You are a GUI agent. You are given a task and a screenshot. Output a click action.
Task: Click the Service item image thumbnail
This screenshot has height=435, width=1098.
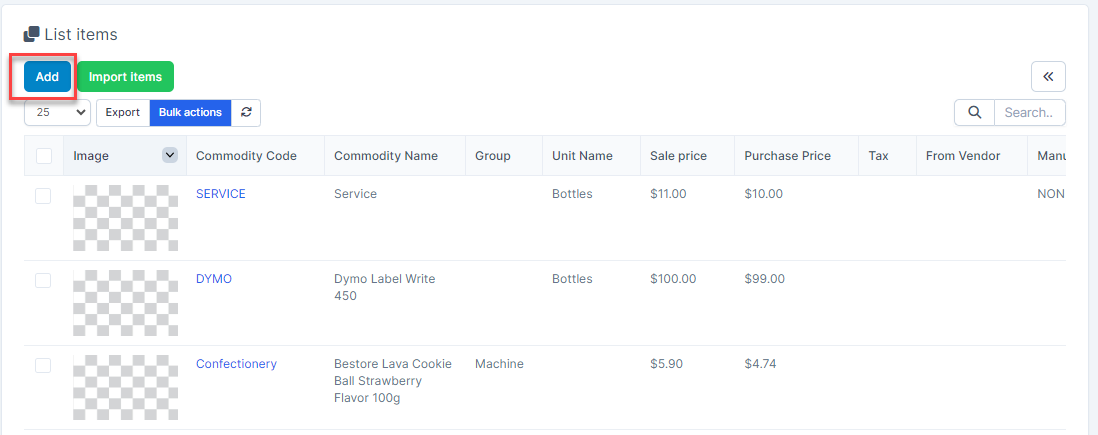pyautogui.click(x=125, y=218)
